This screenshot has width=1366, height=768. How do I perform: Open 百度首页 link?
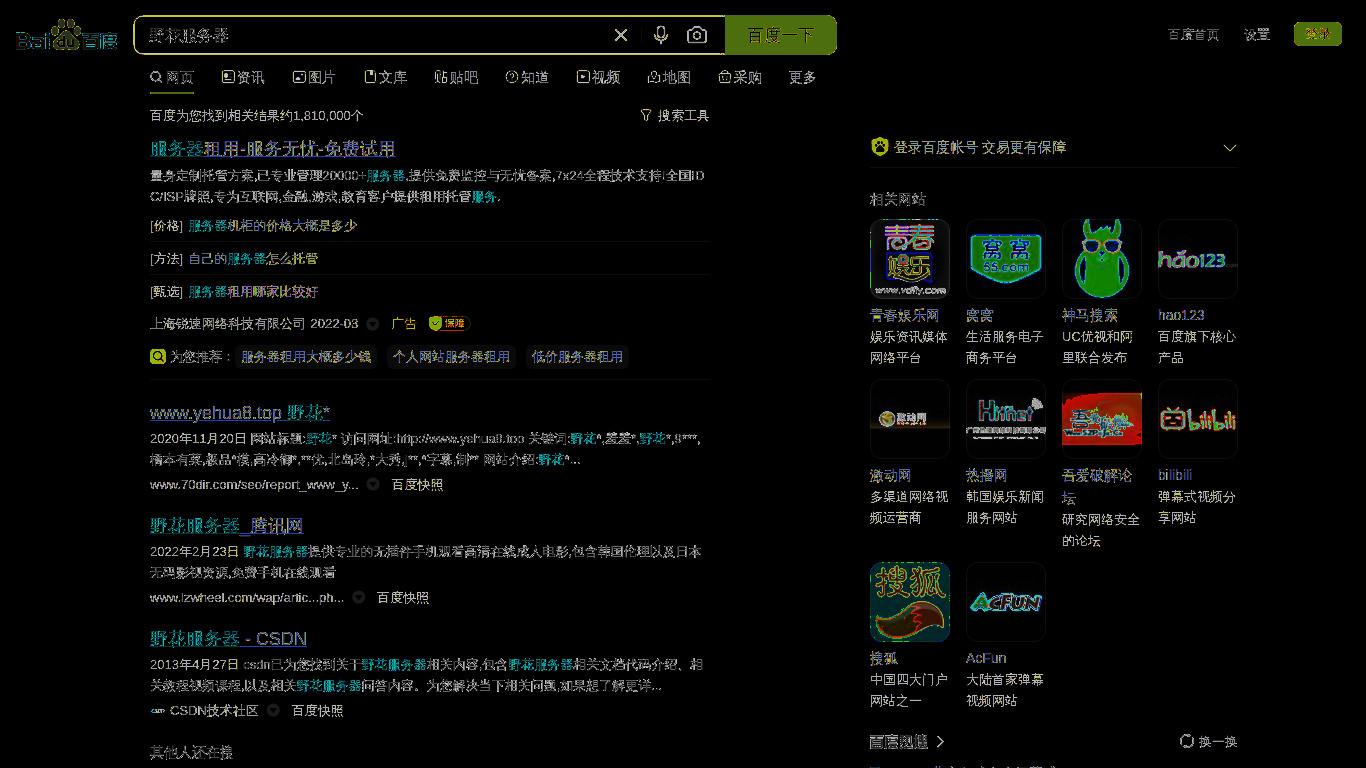pyautogui.click(x=1193, y=34)
